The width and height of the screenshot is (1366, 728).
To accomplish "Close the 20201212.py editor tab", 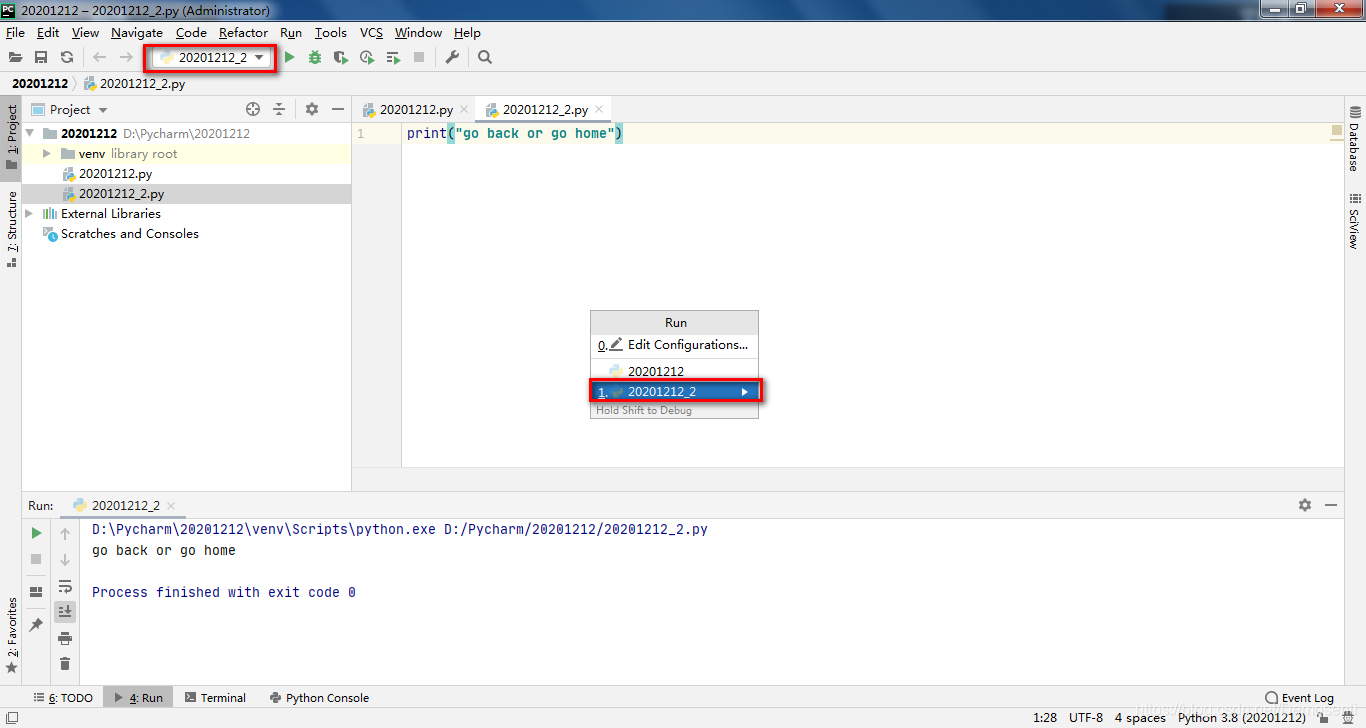I will coord(464,110).
